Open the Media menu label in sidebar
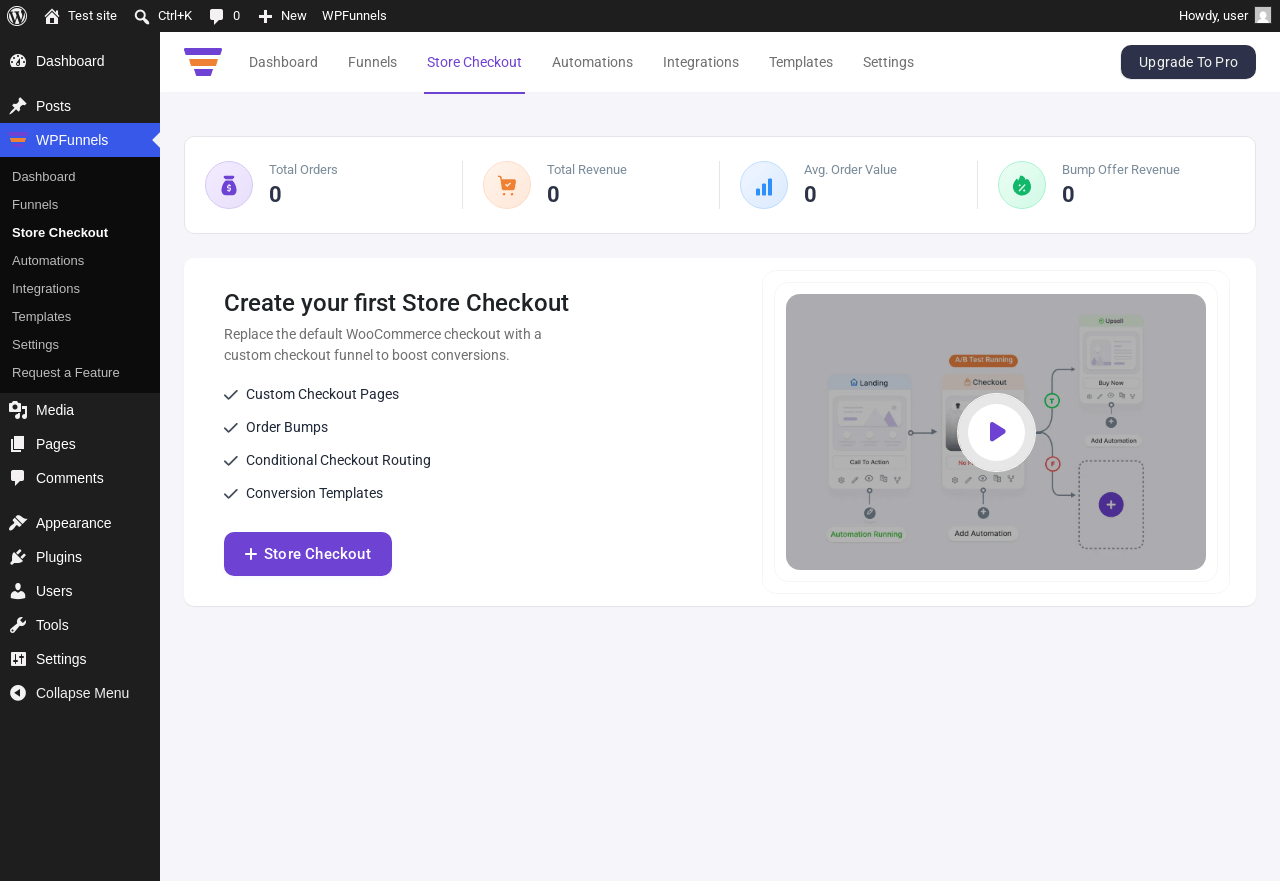This screenshot has width=1280, height=881. (x=55, y=410)
